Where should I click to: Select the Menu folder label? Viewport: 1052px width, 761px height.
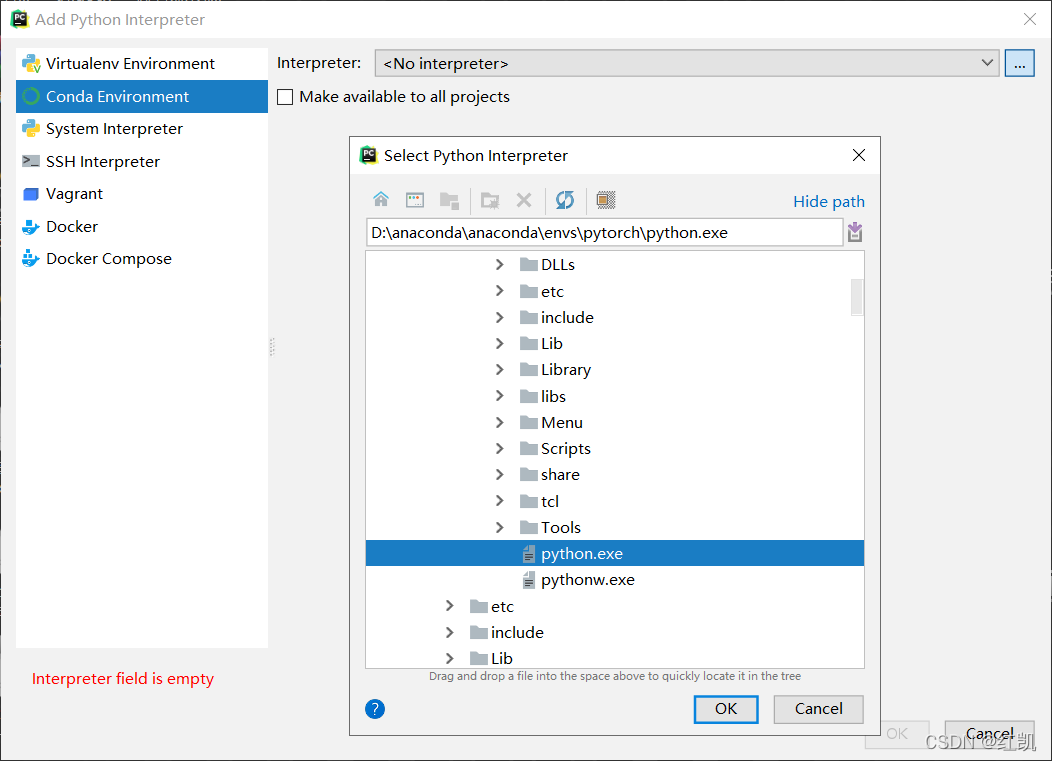562,422
